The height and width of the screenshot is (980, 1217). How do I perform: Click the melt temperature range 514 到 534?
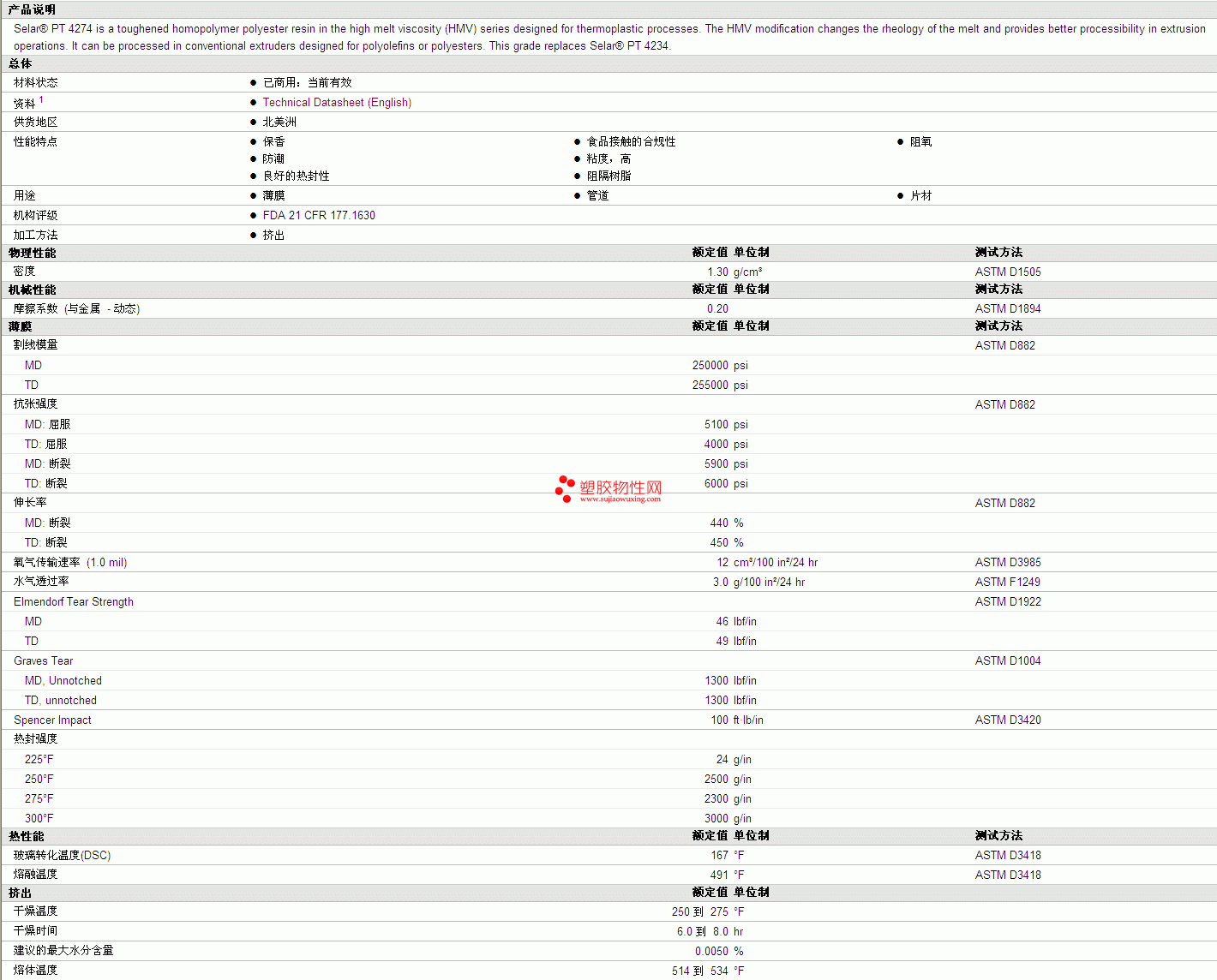tap(700, 971)
